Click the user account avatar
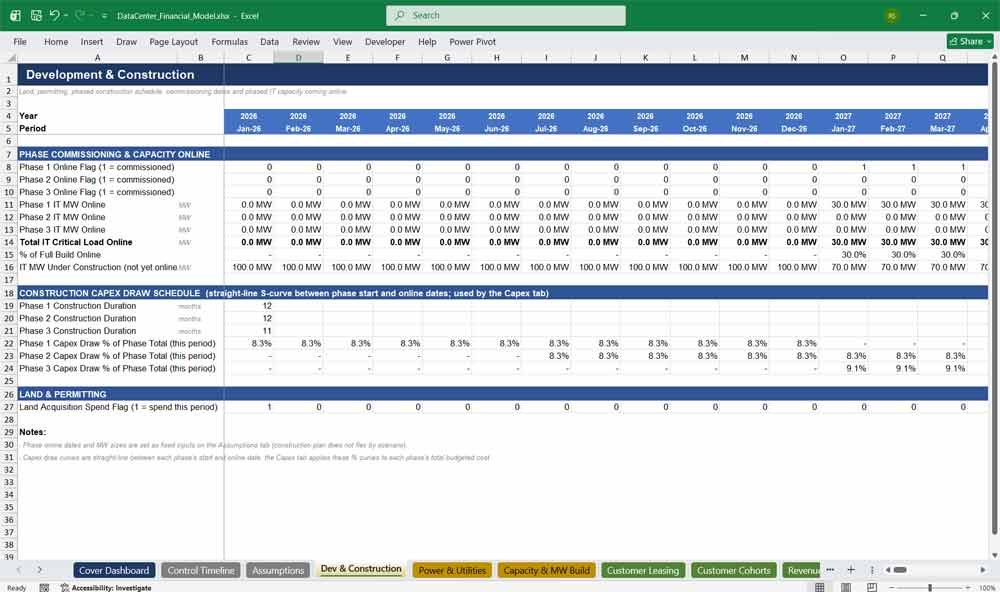This screenshot has height=592, width=1000. 892,16
